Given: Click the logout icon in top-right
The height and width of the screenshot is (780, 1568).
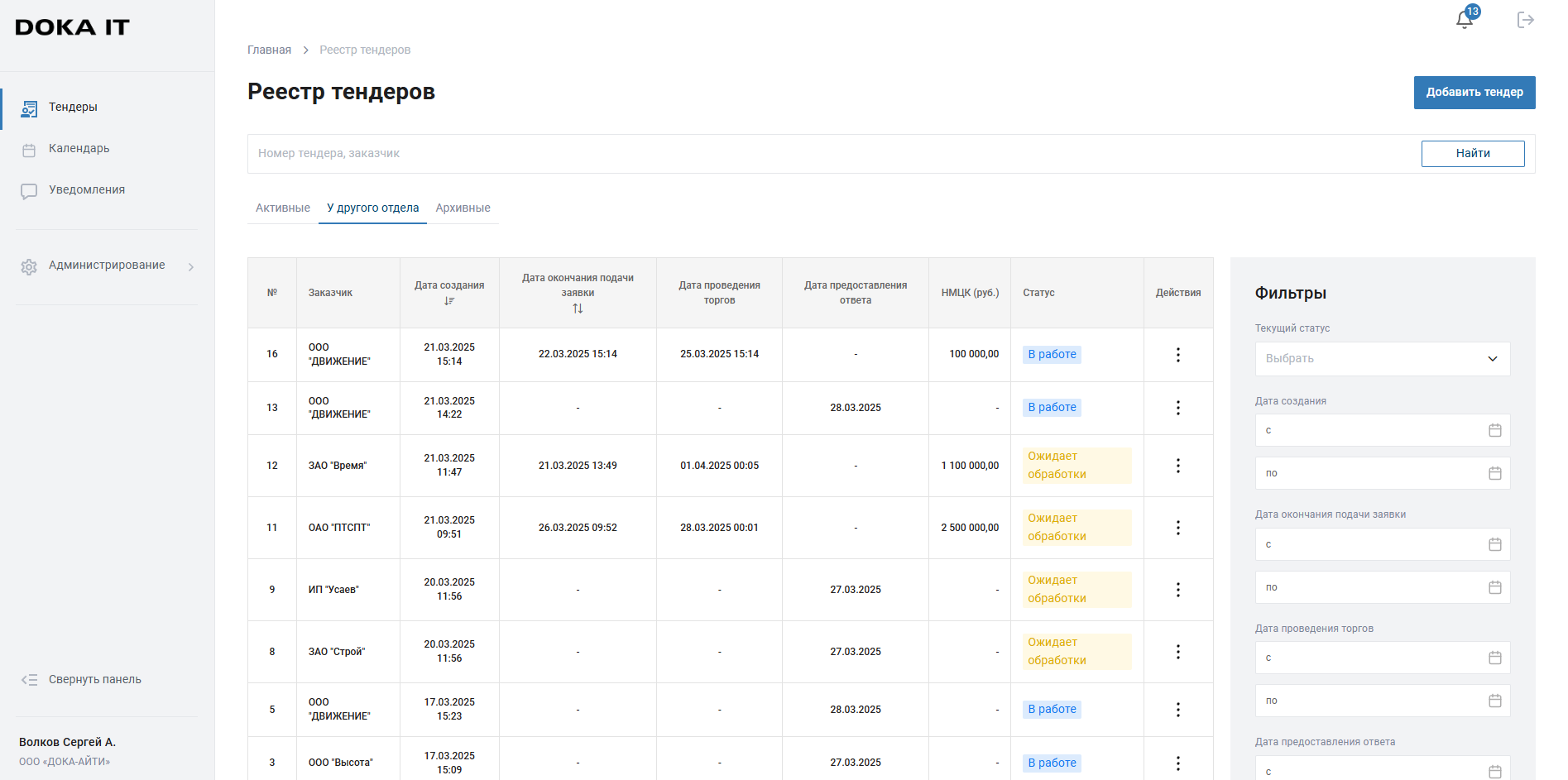Looking at the screenshot, I should [x=1525, y=20].
